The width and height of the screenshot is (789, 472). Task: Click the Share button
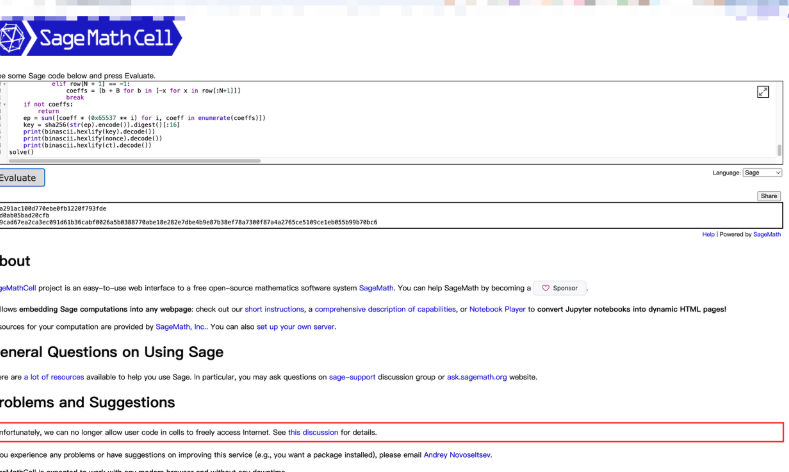pos(769,196)
